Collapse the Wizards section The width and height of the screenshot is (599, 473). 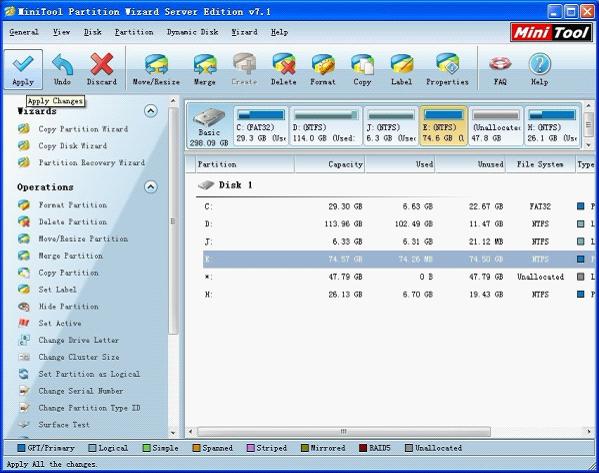[151, 111]
